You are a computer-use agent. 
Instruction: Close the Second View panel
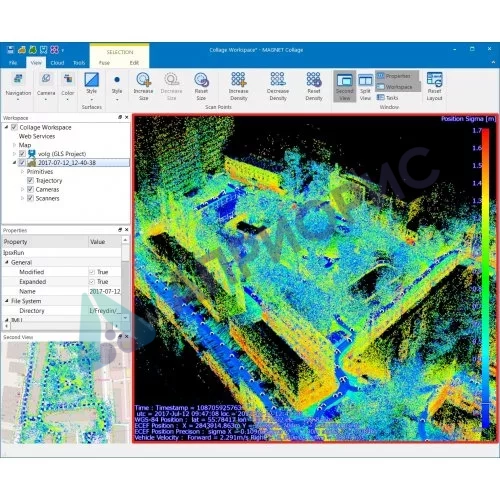(127, 337)
